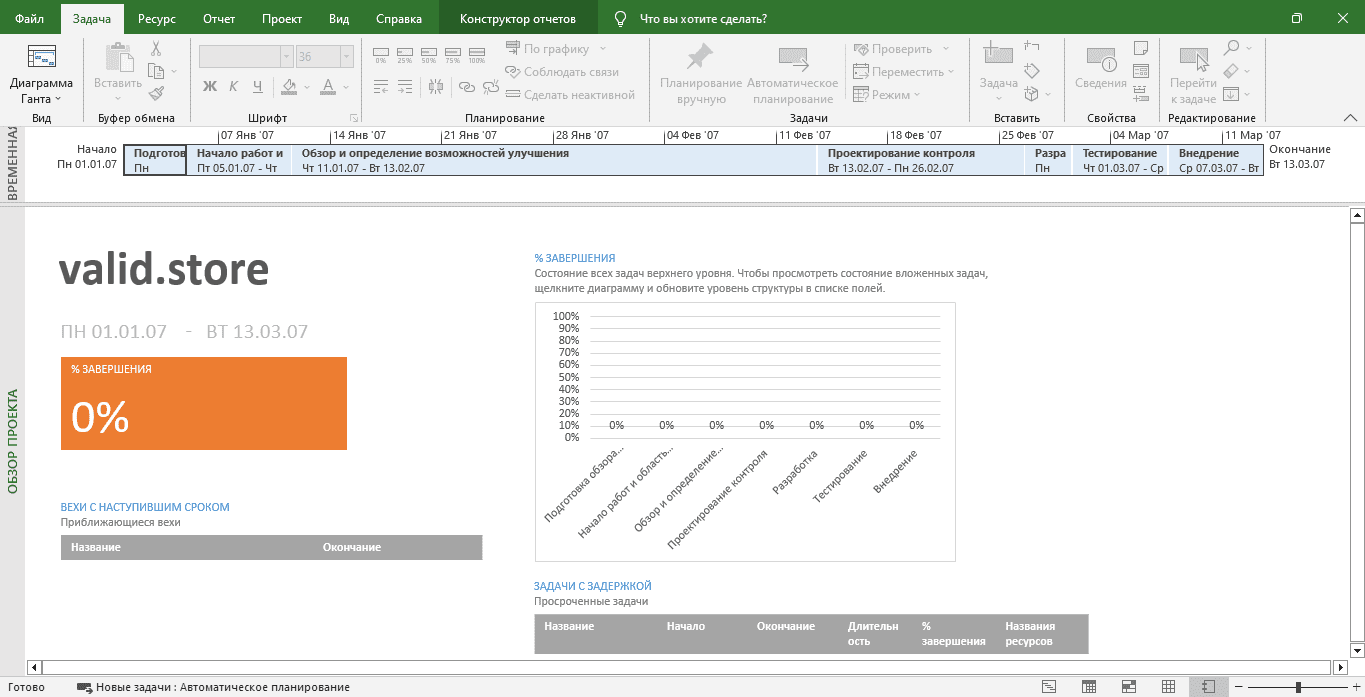Image resolution: width=1365 pixels, height=697 pixels.
Task: Click the link tasks chain icon
Action: 467,88
